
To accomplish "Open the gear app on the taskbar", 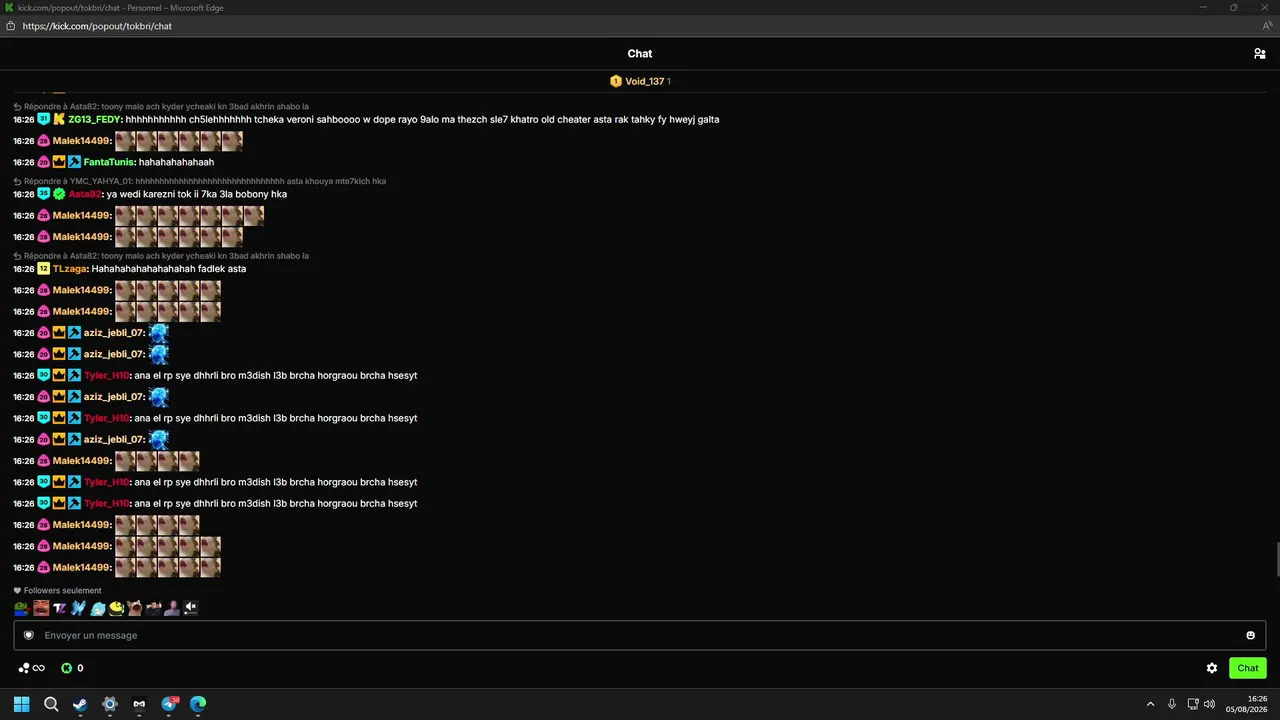I will pos(110,704).
